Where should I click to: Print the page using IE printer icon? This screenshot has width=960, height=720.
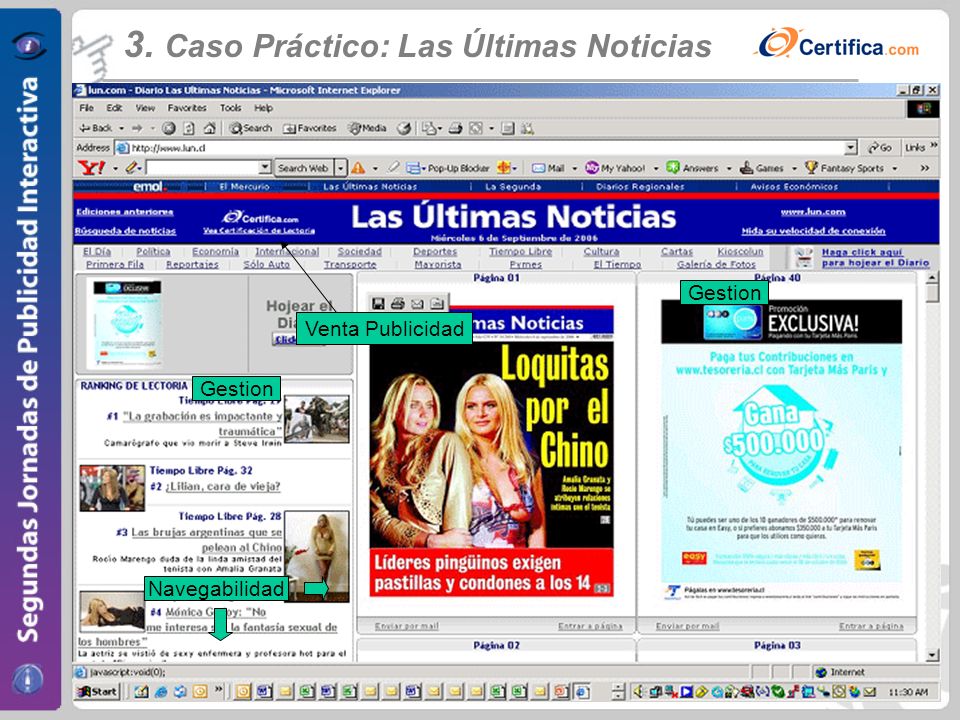[x=455, y=128]
